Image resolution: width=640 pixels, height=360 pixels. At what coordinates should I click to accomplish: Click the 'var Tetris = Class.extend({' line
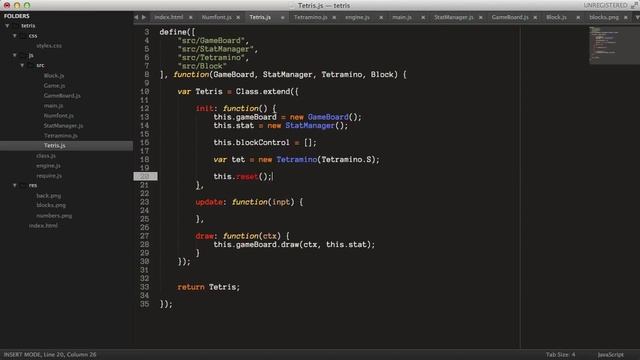[238, 91]
